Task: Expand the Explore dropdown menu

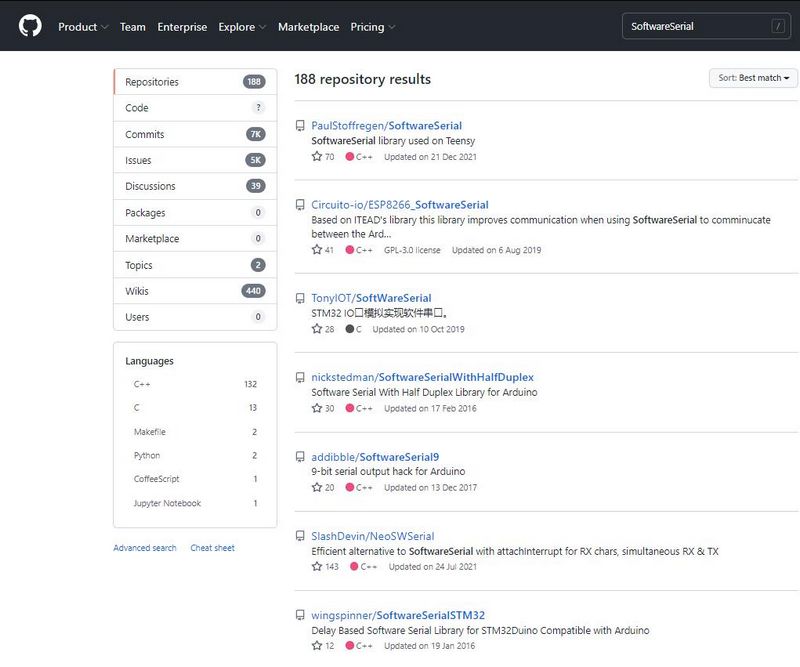Action: point(242,27)
